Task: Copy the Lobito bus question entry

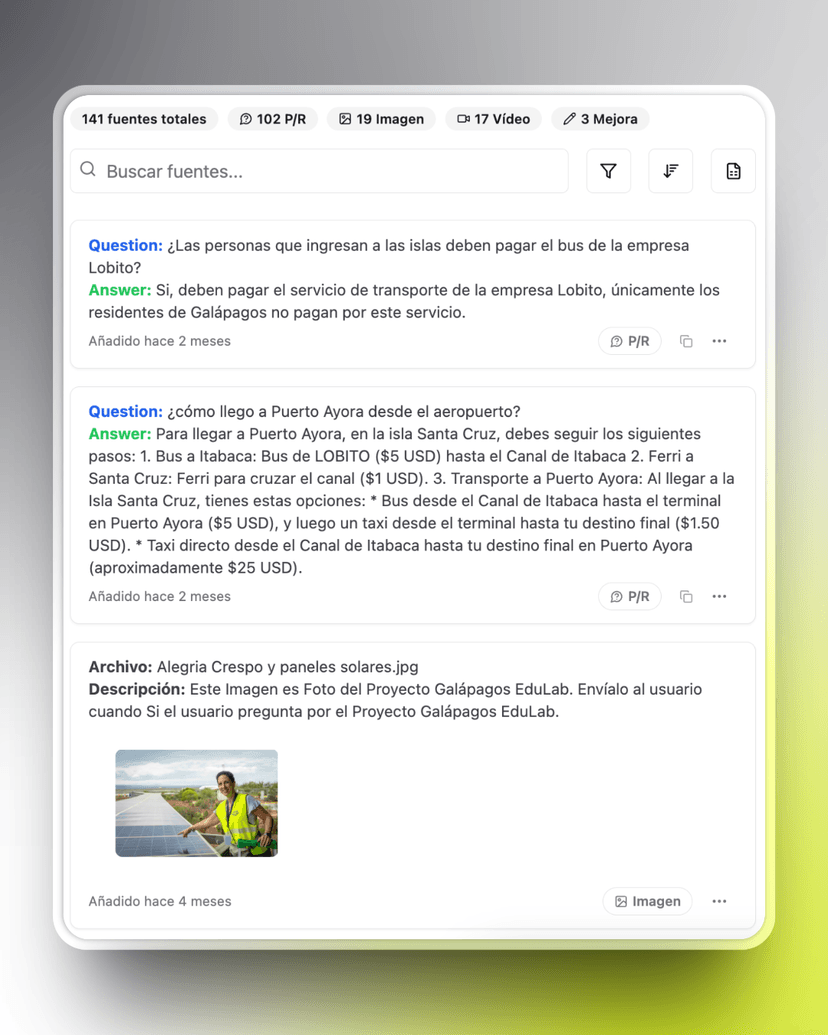Action: pyautogui.click(x=686, y=341)
